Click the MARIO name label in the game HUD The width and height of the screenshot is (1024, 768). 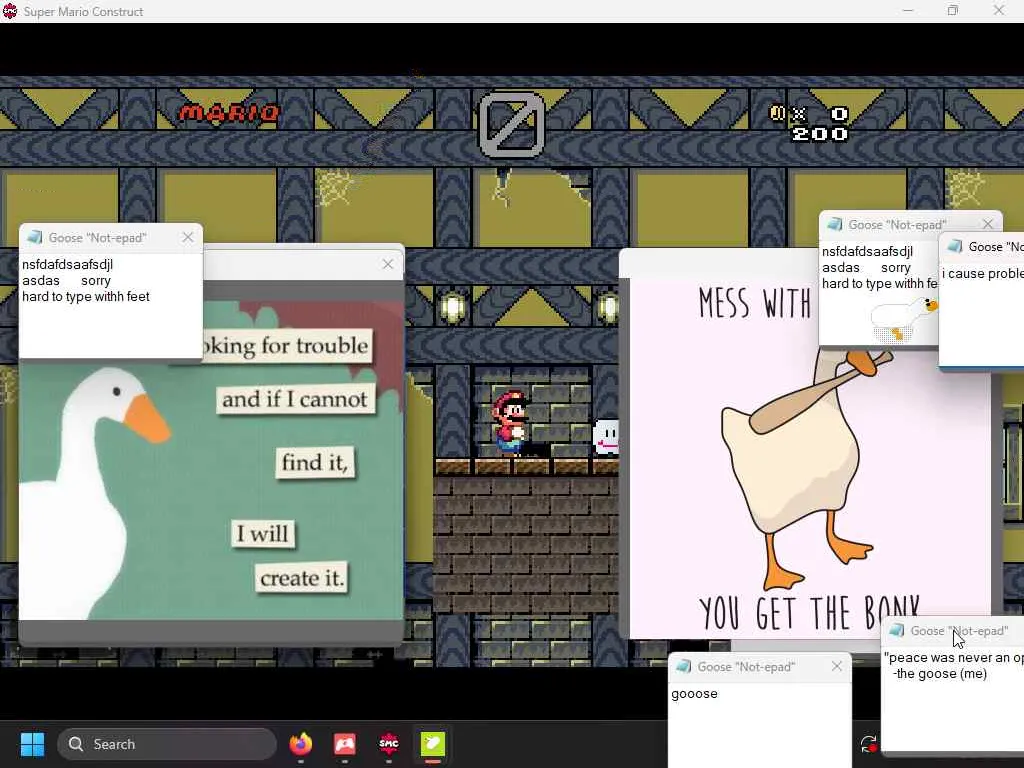tap(229, 114)
